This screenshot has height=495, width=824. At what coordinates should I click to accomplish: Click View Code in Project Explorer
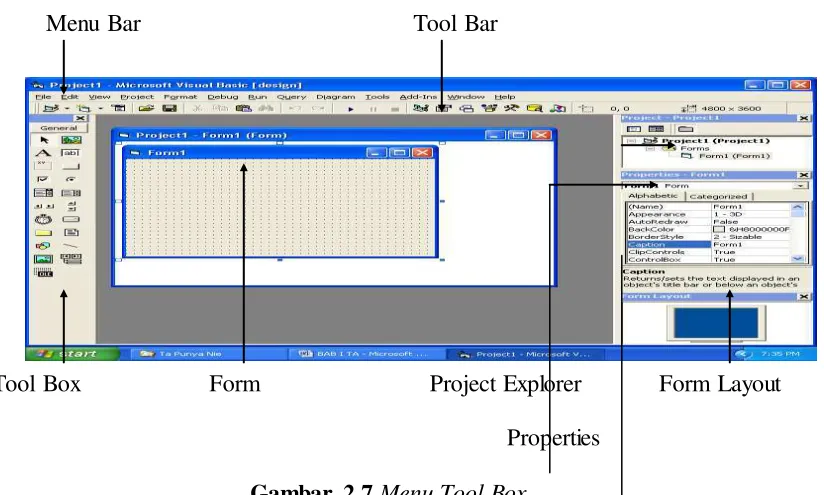(634, 129)
